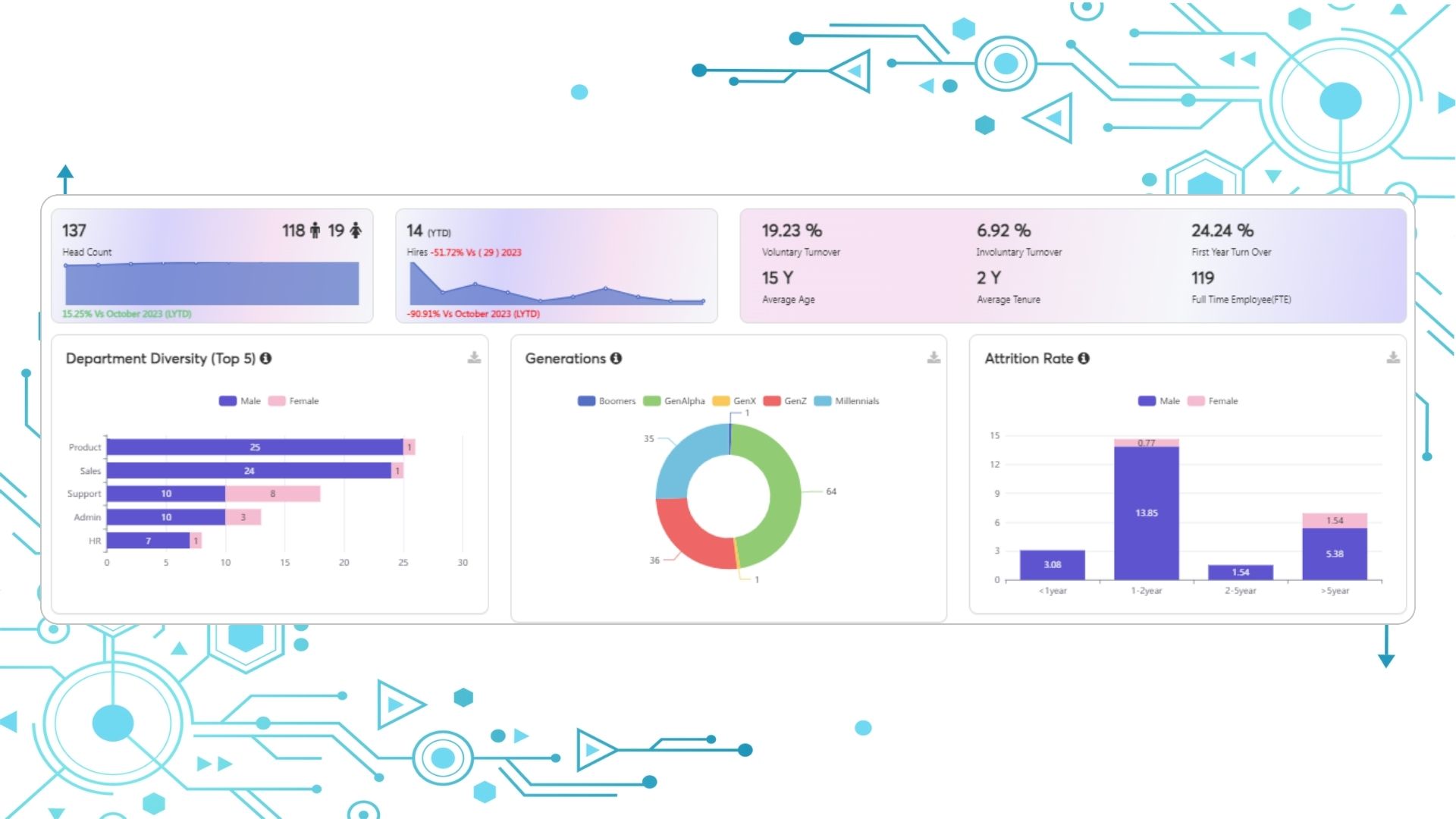Toggle Boomers legend in Generations chart

(x=607, y=401)
